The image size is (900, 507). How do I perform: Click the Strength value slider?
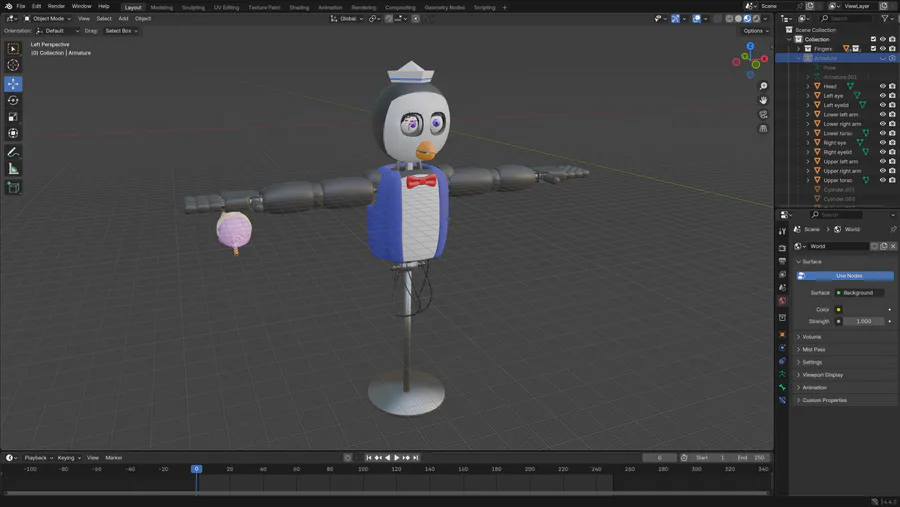point(864,322)
